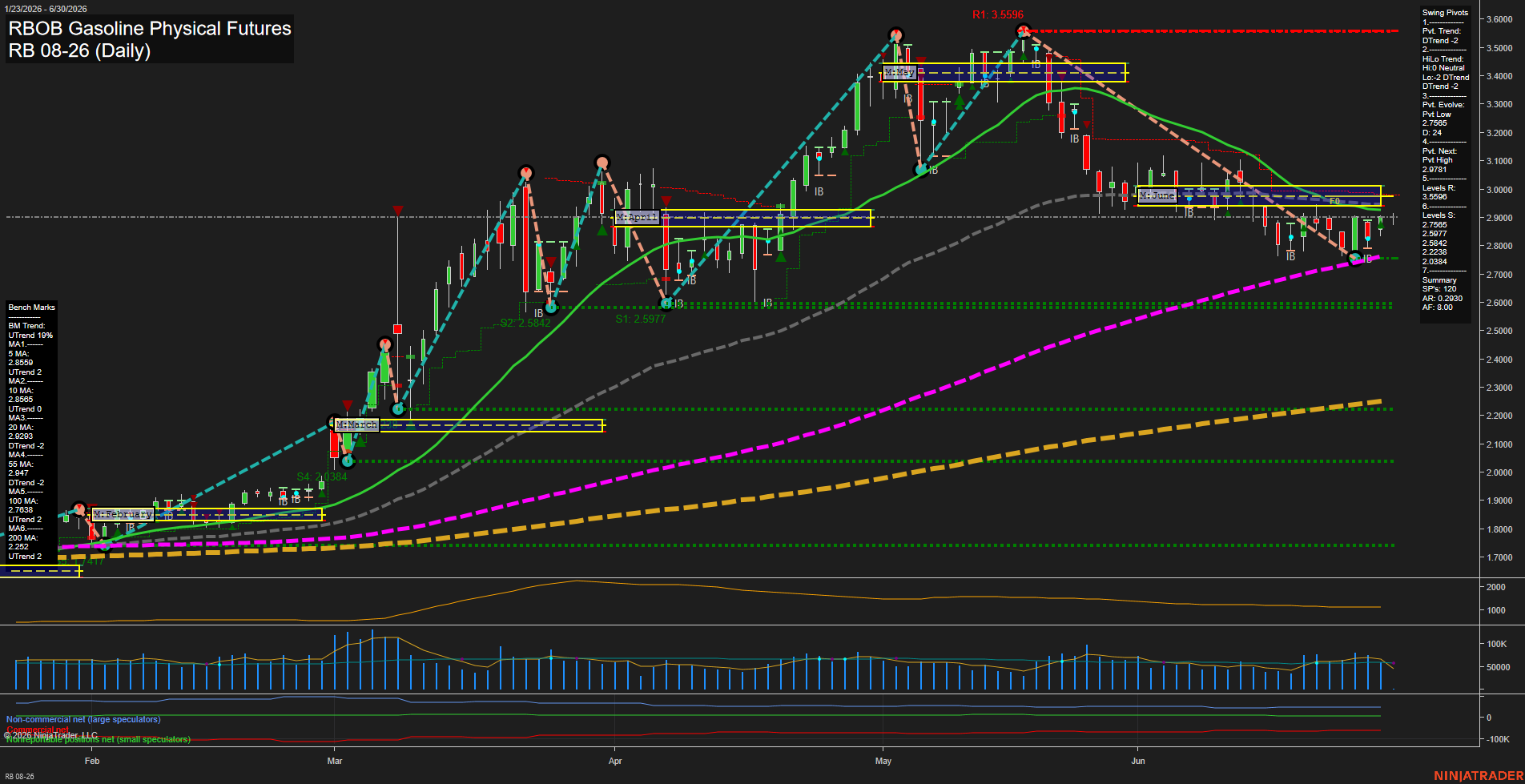This screenshot has height=784, width=1525.
Task: Click the HiLo Trend entry
Action: 1443,59
